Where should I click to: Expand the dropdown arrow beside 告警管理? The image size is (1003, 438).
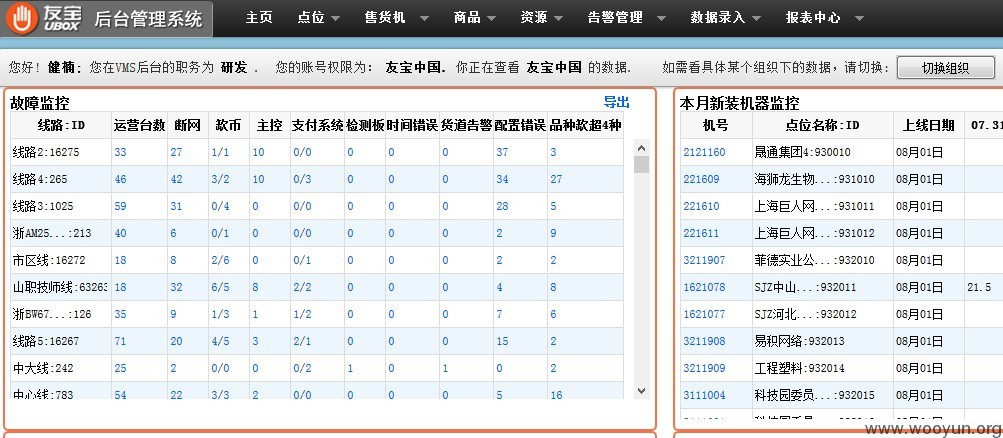point(661,19)
